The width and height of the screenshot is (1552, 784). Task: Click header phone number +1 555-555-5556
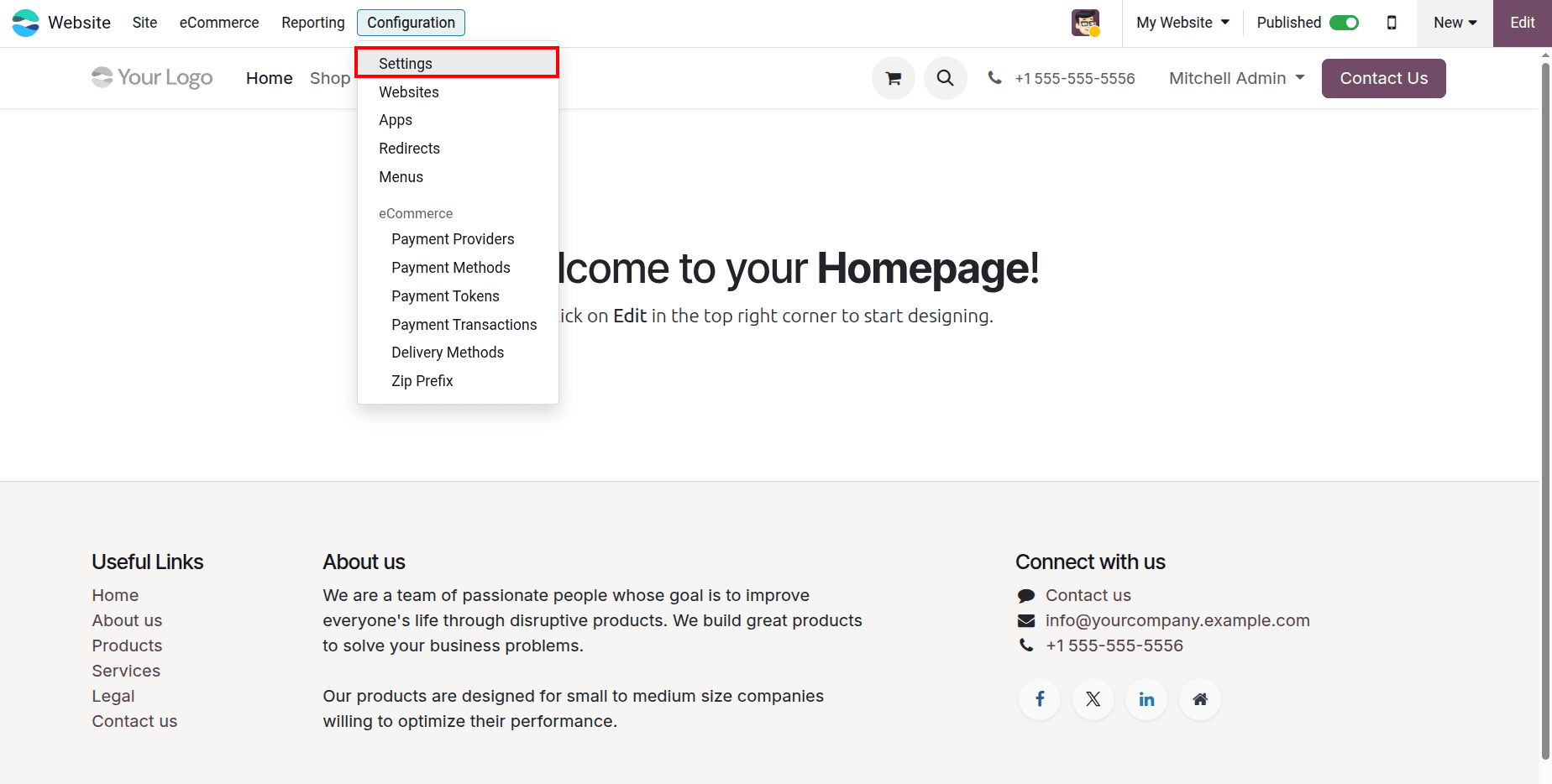pos(1074,78)
